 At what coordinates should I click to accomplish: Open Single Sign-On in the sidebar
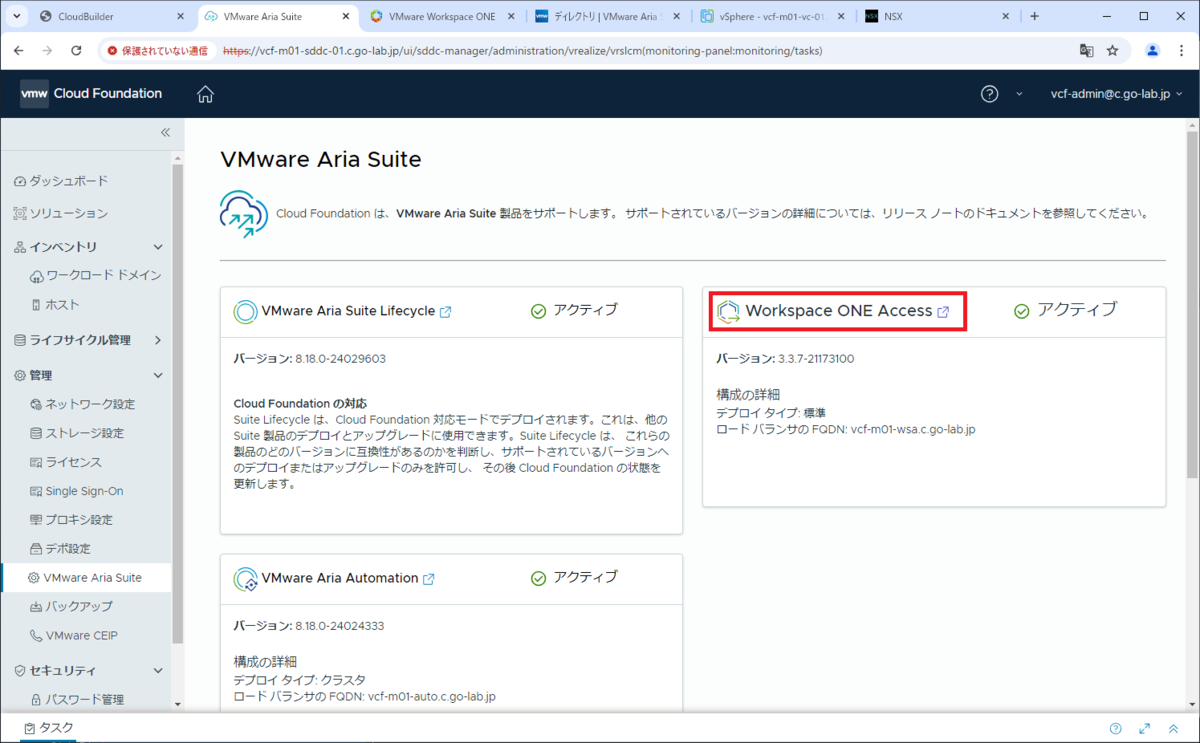(77, 491)
